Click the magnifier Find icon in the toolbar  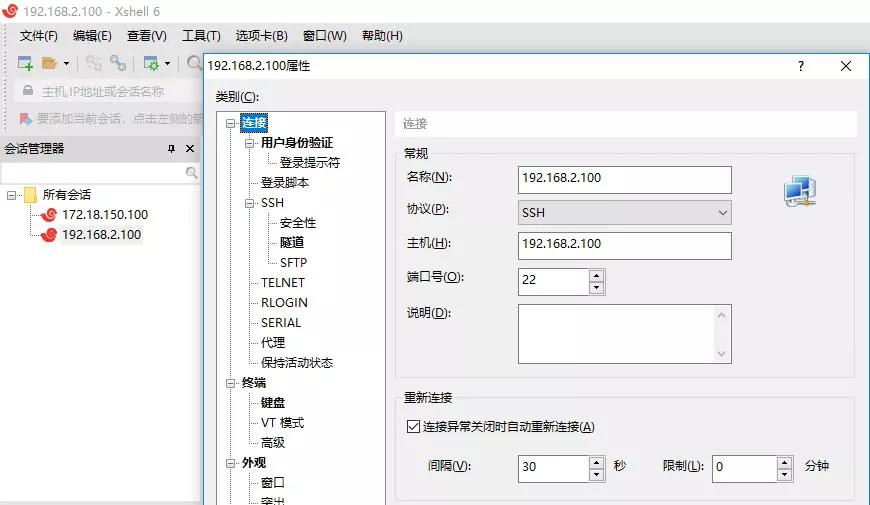pos(194,63)
